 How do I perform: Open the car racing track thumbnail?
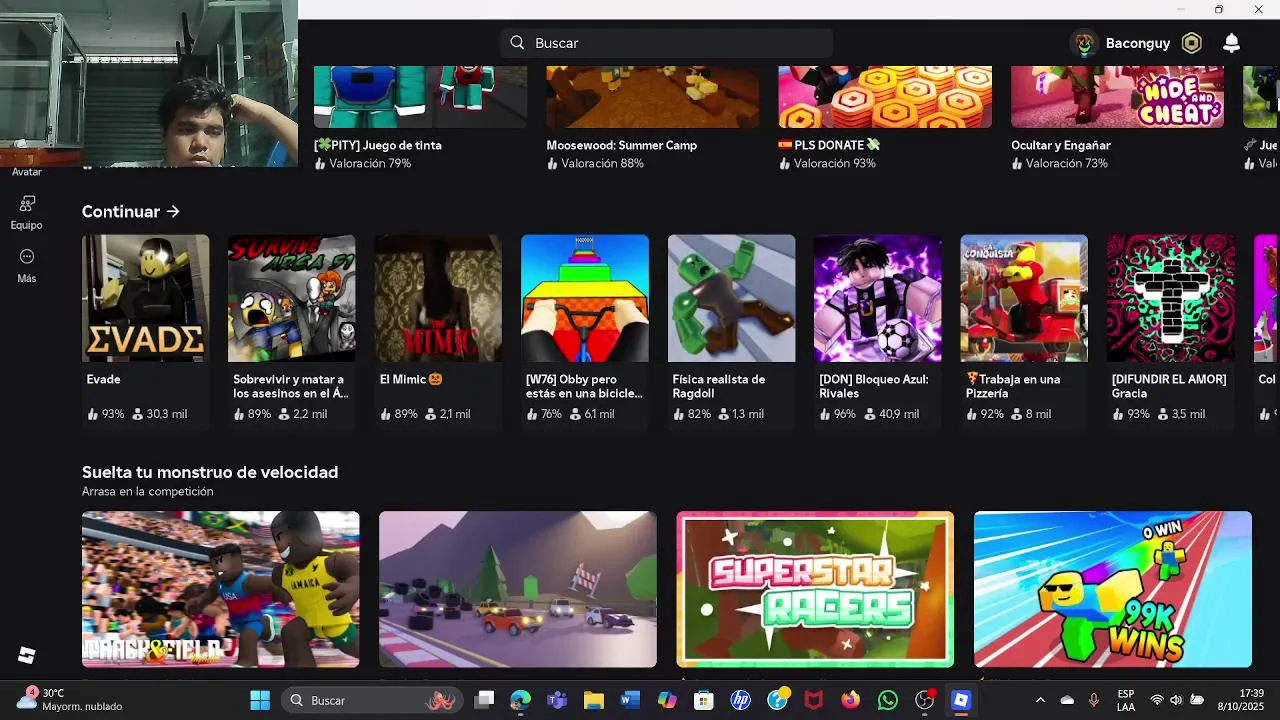point(518,589)
